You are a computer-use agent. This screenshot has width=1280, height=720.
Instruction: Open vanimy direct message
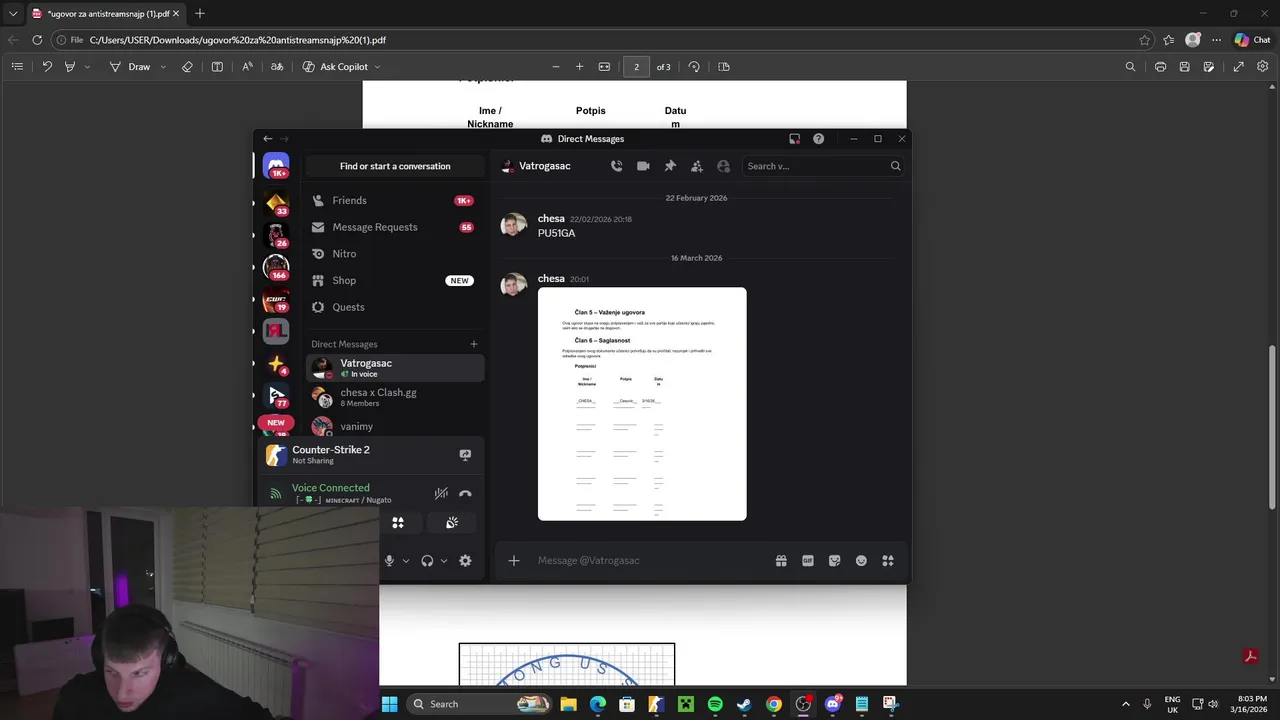pos(394,427)
